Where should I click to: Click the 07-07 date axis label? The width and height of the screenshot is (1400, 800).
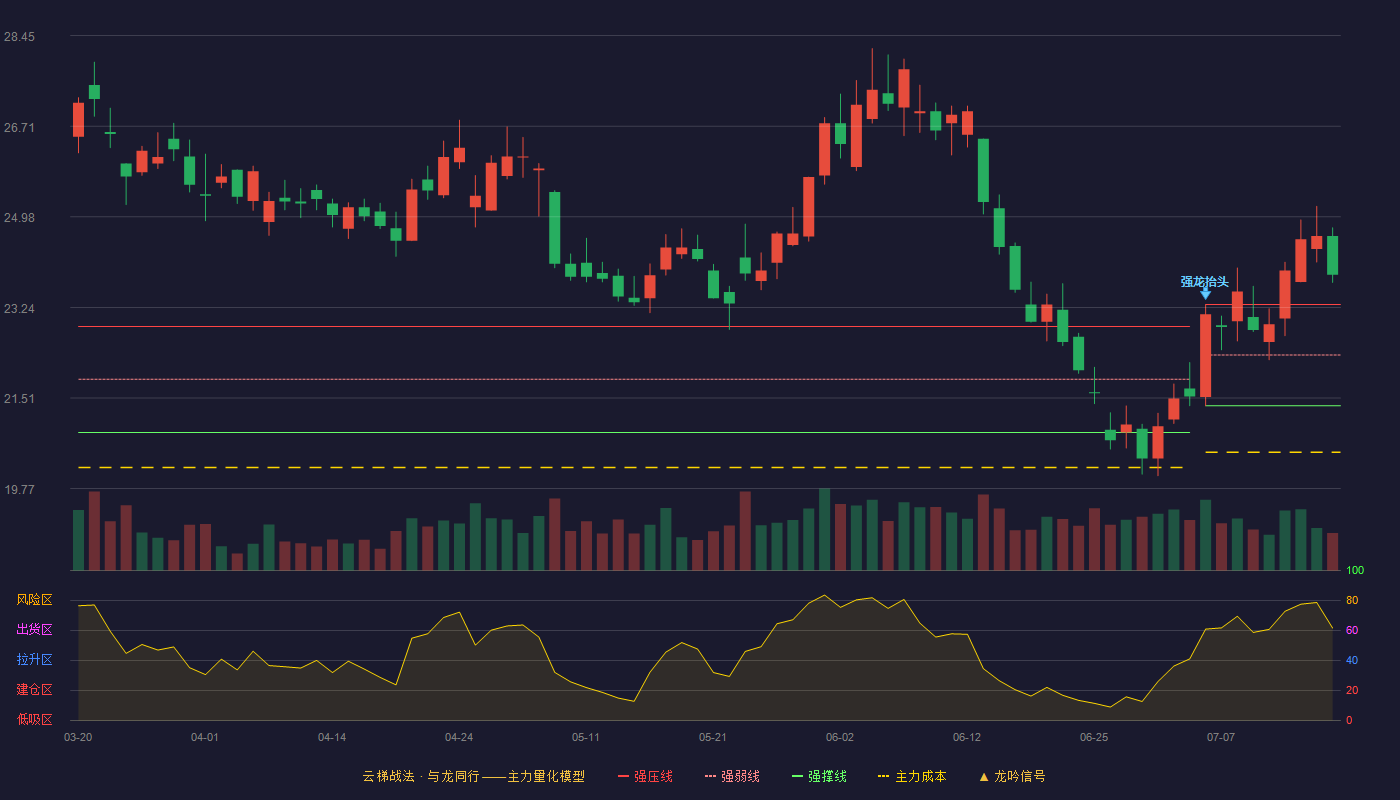1221,737
